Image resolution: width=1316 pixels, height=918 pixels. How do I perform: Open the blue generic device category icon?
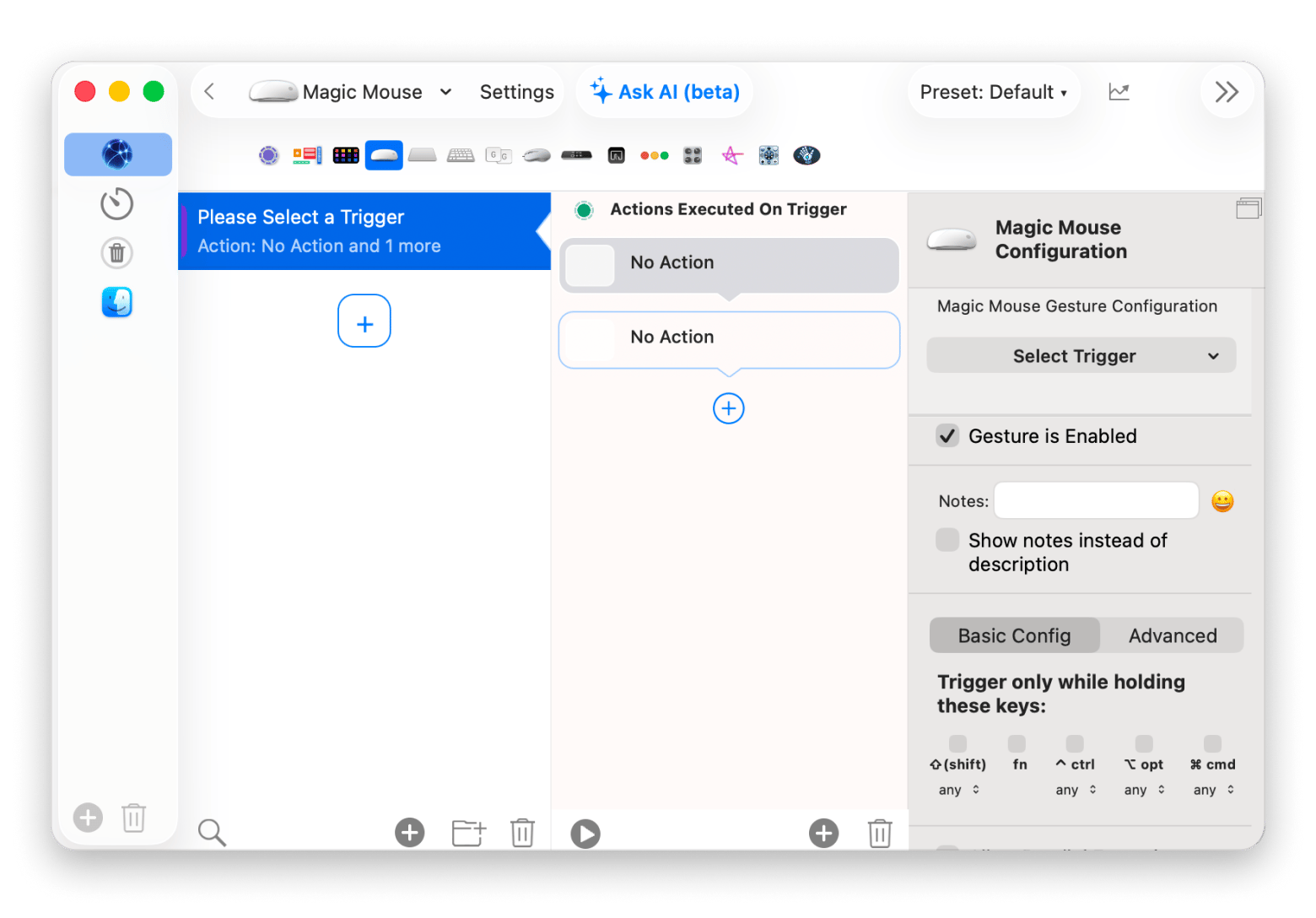pos(769,155)
